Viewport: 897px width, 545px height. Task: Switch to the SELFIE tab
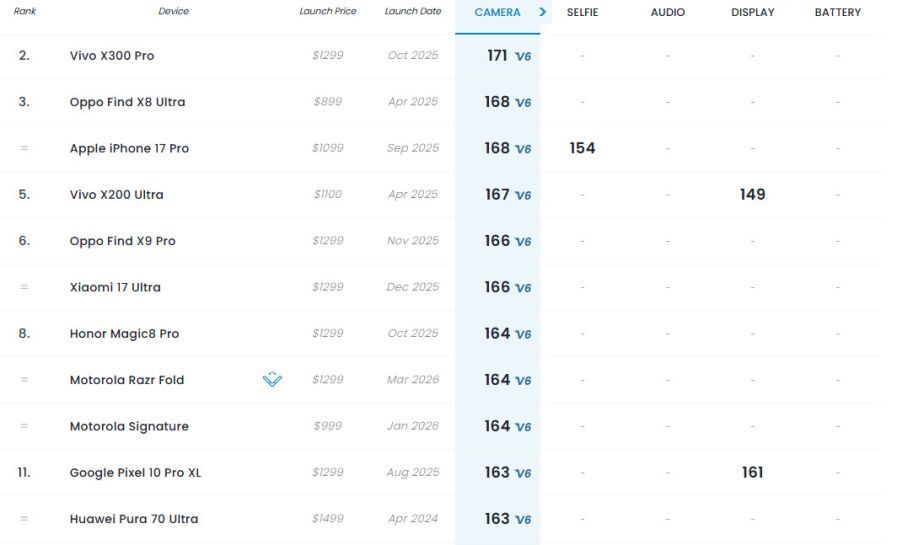pyautogui.click(x=582, y=12)
